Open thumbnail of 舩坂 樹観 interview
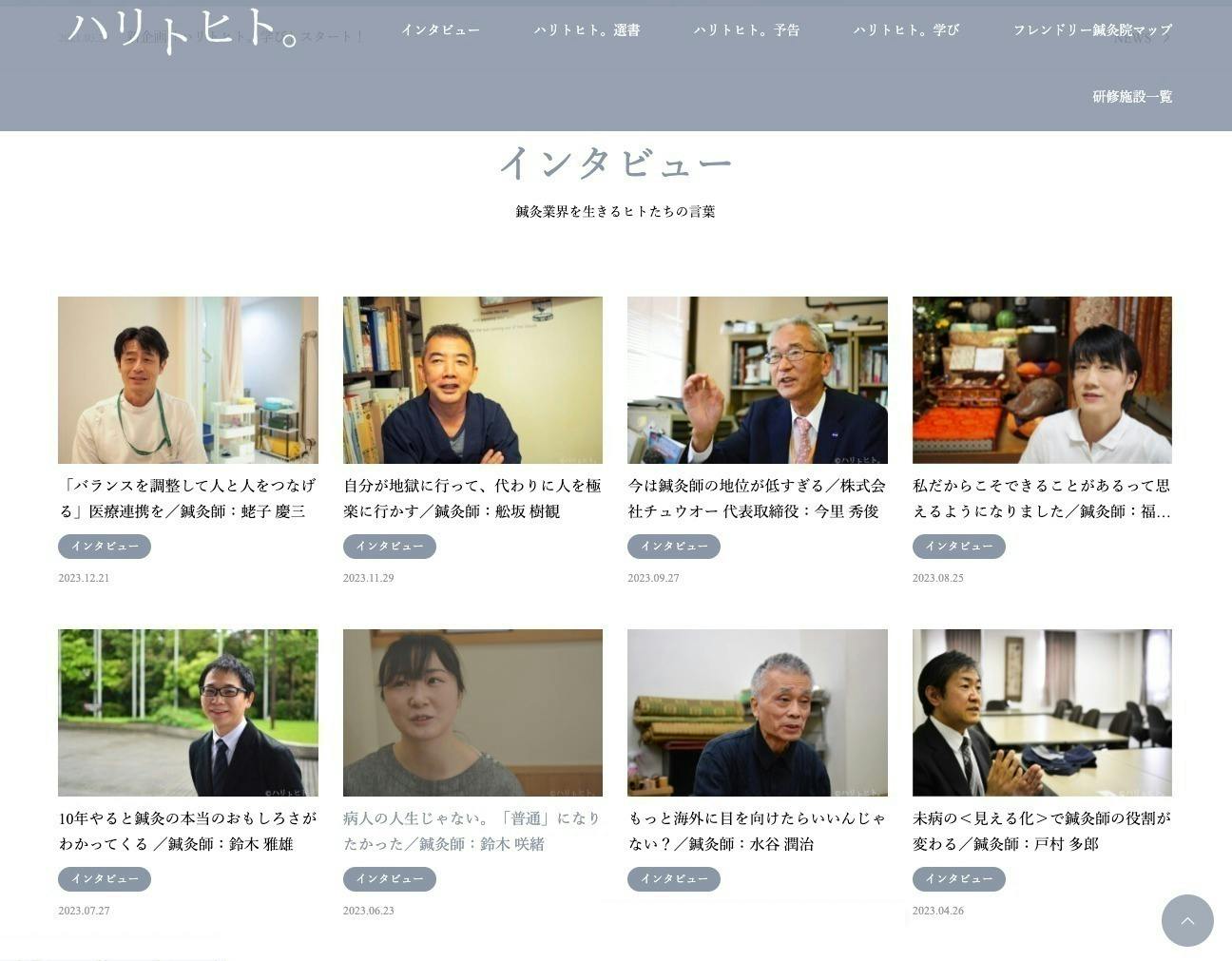Image resolution: width=1232 pixels, height=961 pixels. coord(472,380)
